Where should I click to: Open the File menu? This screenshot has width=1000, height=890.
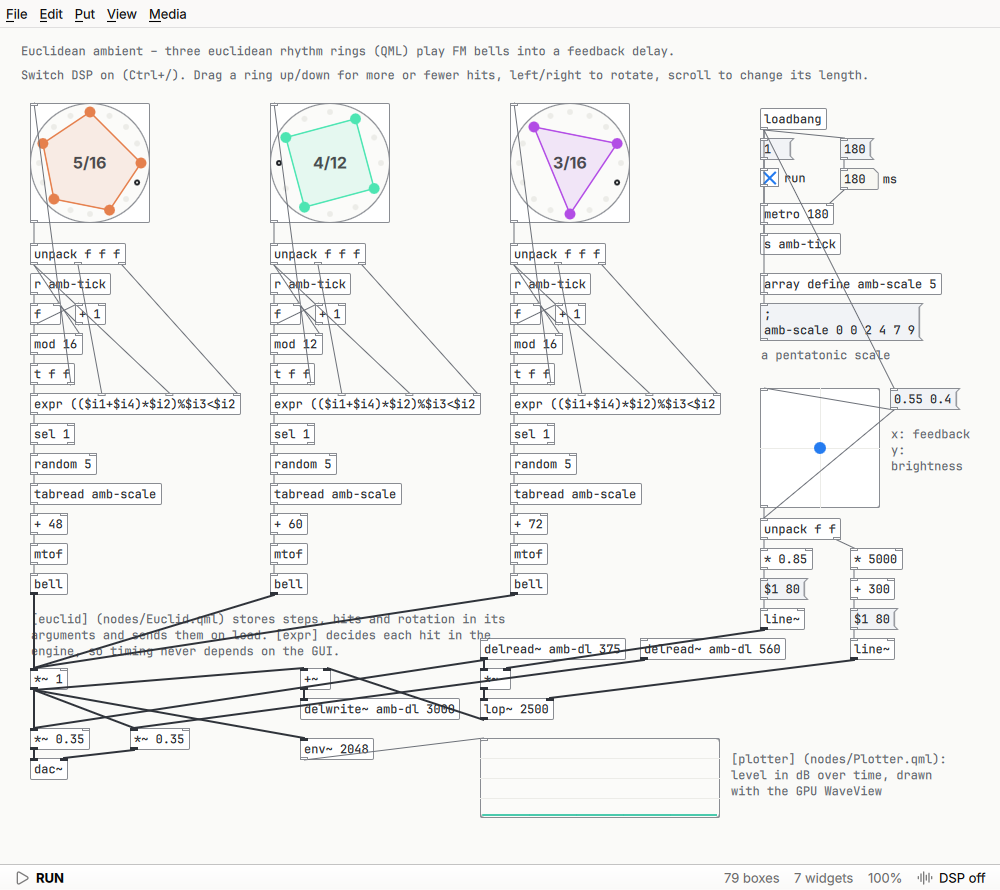[17, 14]
